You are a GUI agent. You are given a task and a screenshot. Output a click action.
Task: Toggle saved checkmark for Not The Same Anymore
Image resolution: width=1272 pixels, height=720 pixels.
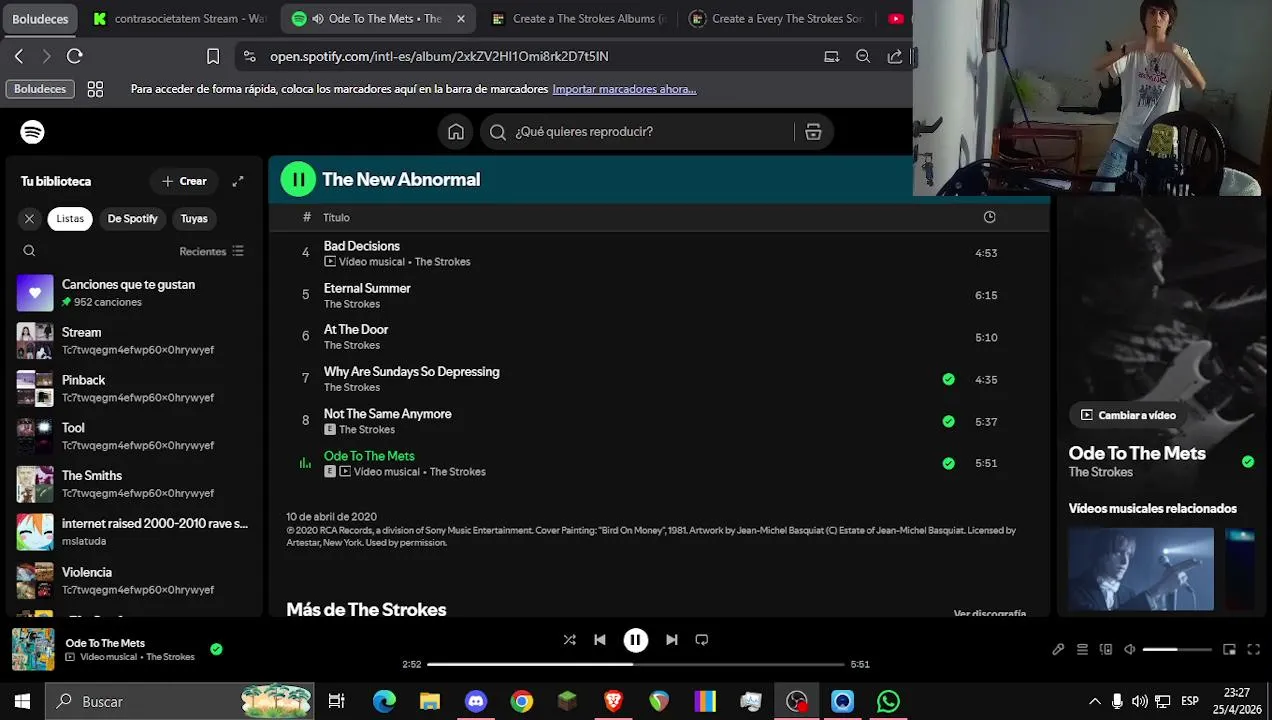(x=948, y=421)
